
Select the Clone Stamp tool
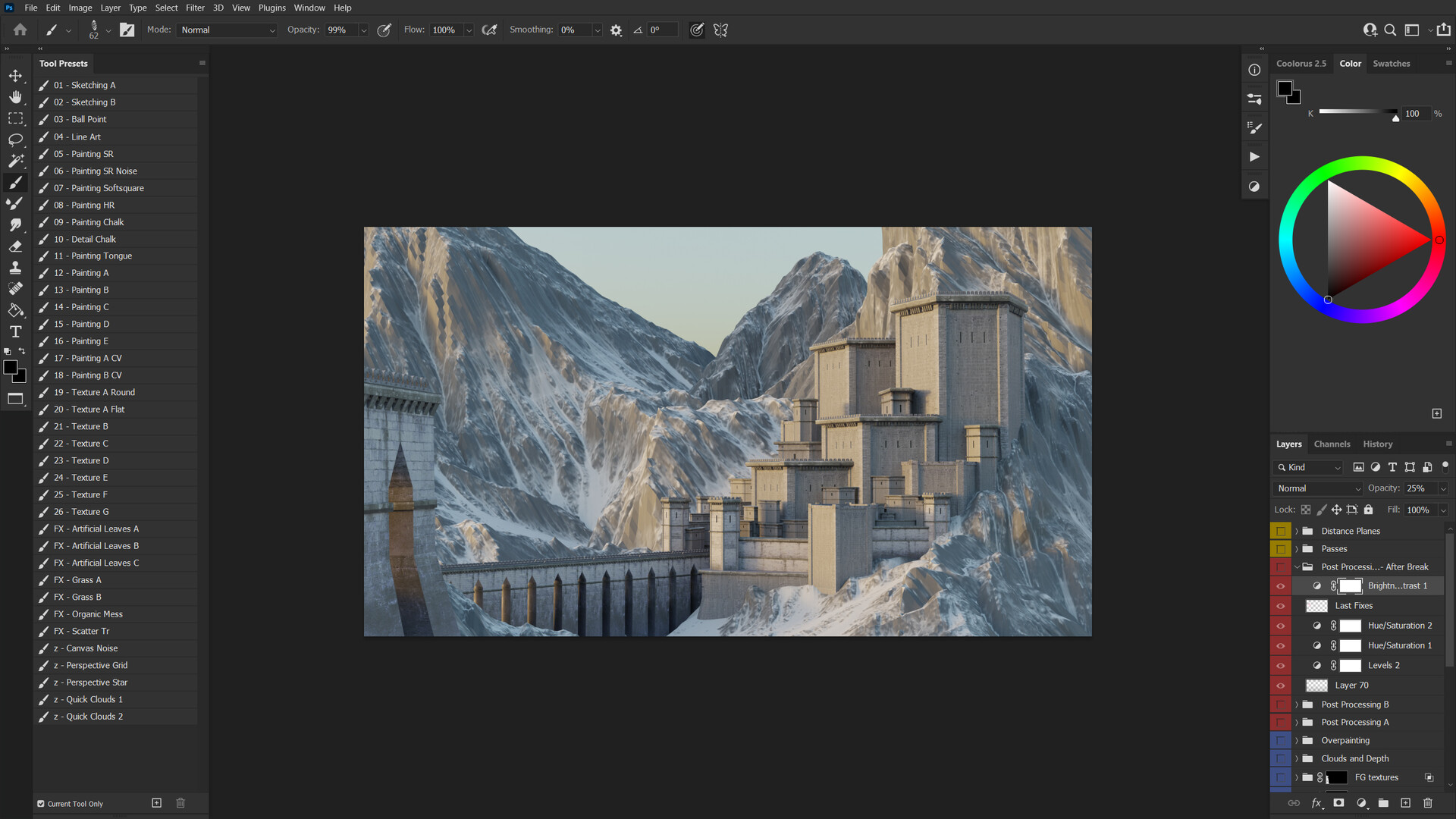pos(15,267)
